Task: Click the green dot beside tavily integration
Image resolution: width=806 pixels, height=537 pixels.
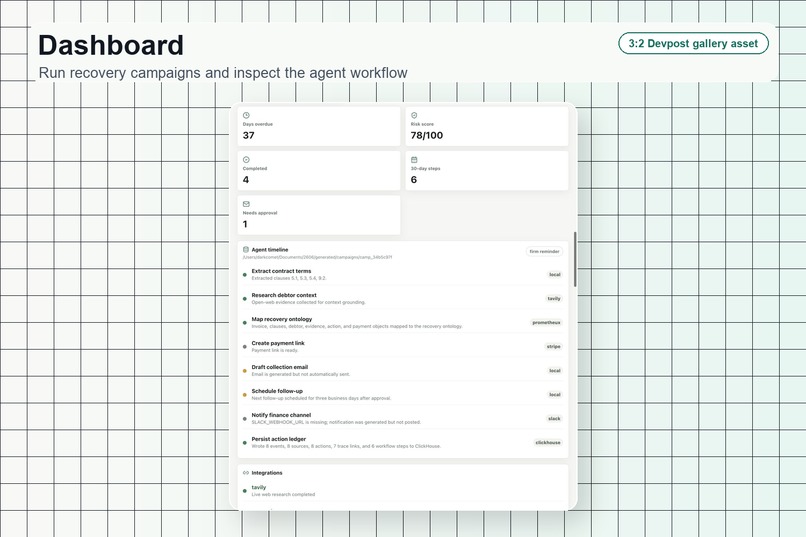Action: click(245, 491)
